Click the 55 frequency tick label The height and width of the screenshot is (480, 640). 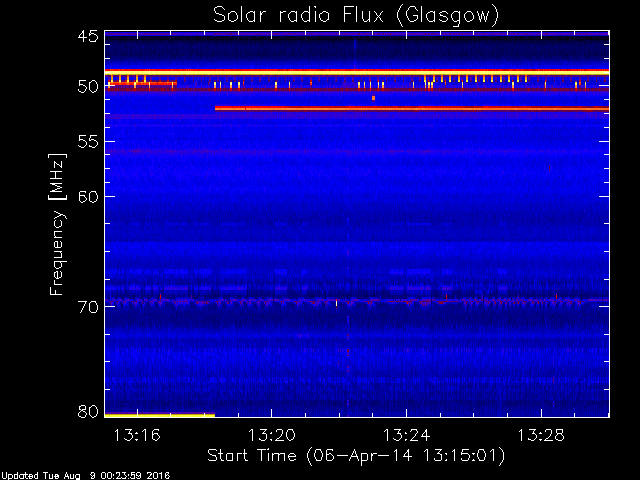click(88, 142)
